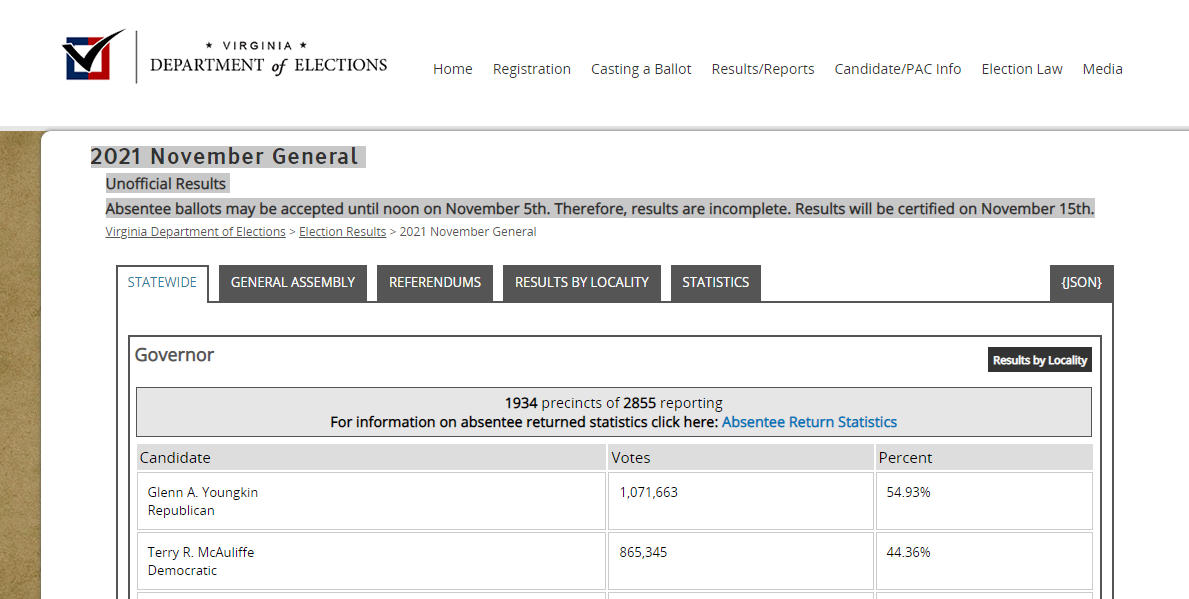
Task: Click the Votes column header
Action: click(x=741, y=457)
